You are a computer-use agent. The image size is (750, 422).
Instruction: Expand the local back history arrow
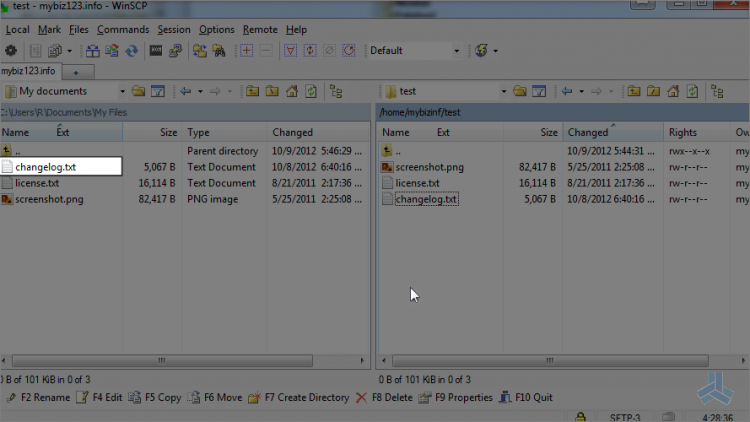point(200,91)
